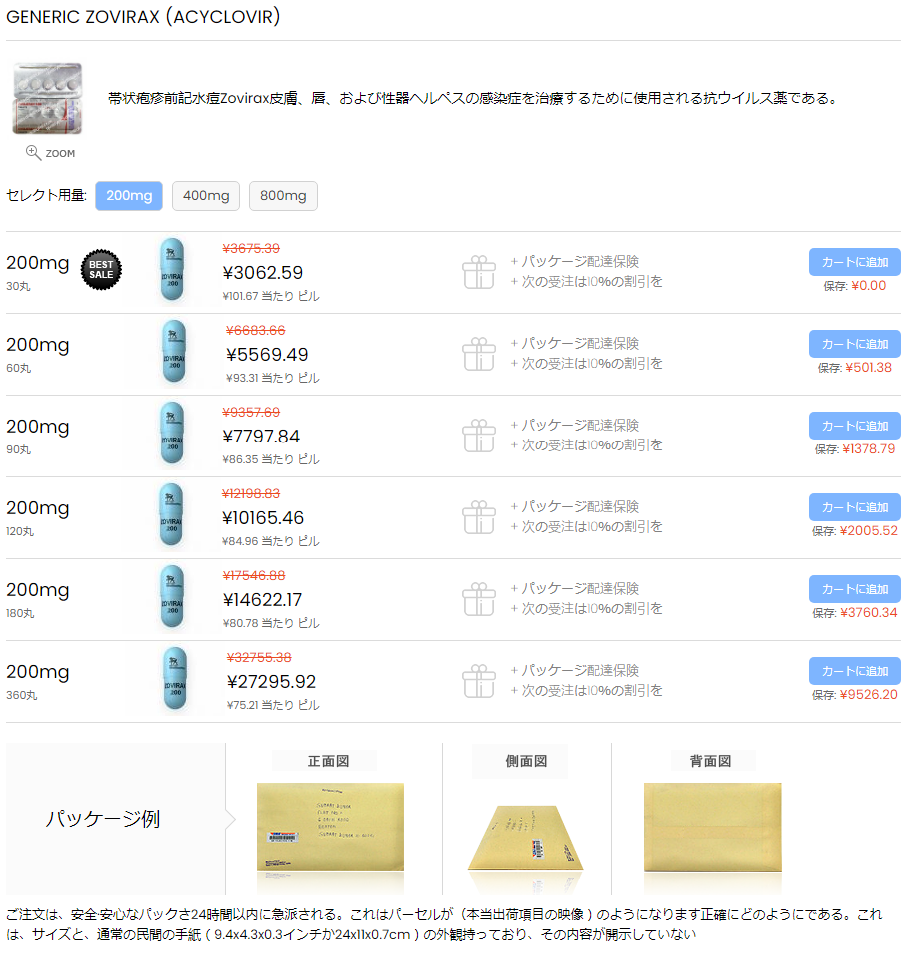Screen dimensions: 907x958
Task: Switch to the 400mg dosage tab
Action: coord(206,196)
